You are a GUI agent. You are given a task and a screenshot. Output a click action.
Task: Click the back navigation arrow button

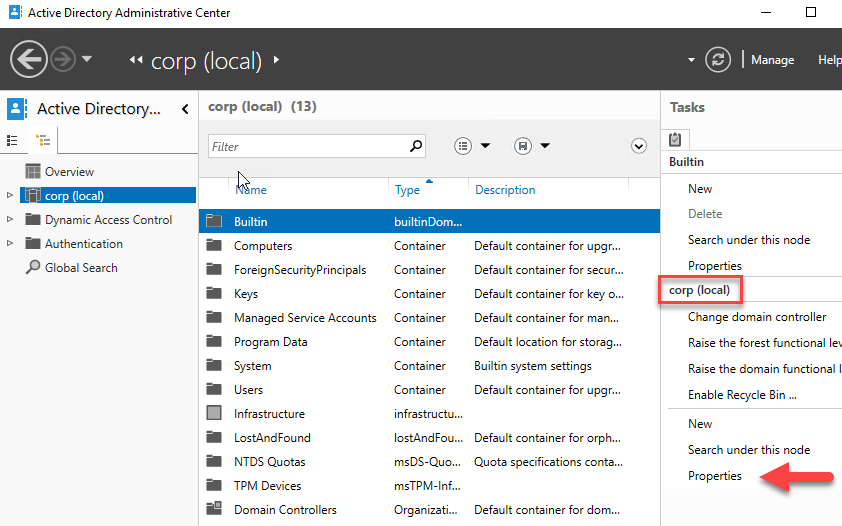coord(29,60)
